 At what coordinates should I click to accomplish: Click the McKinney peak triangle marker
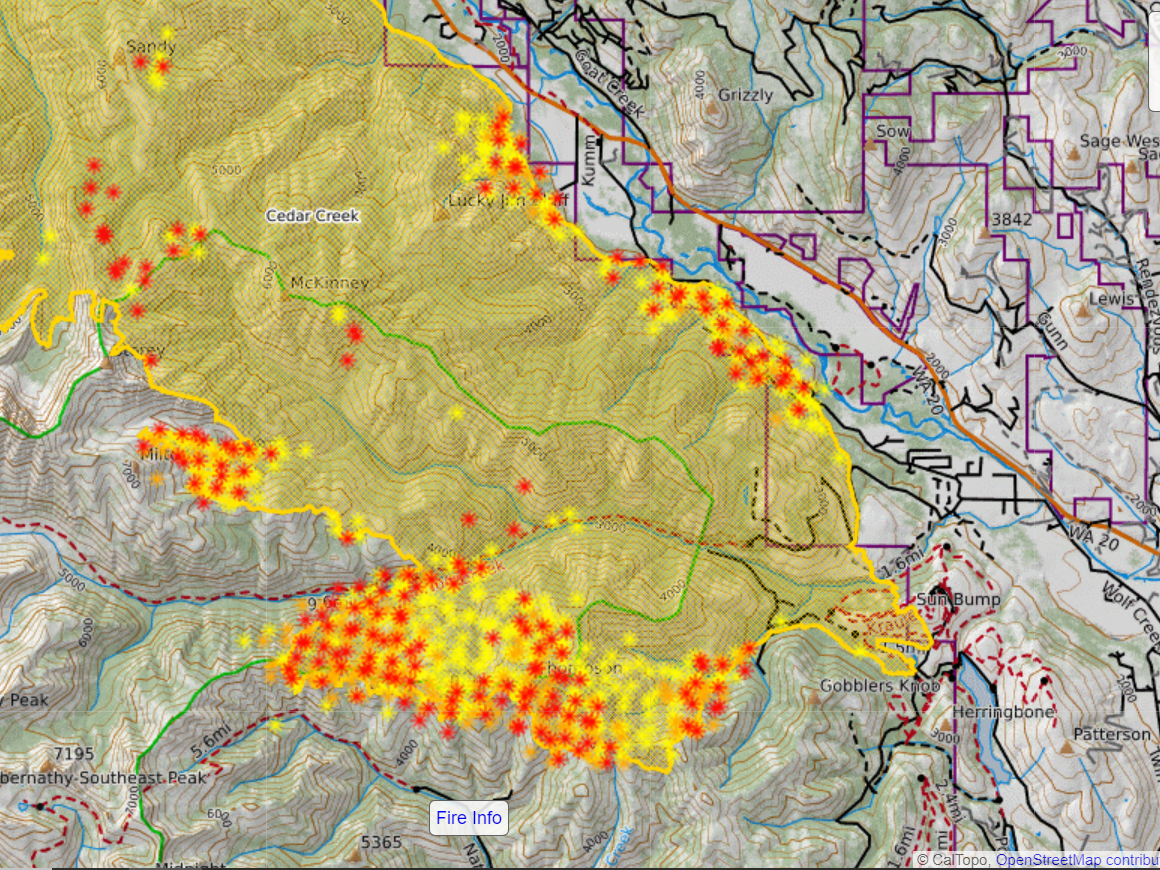click(287, 295)
